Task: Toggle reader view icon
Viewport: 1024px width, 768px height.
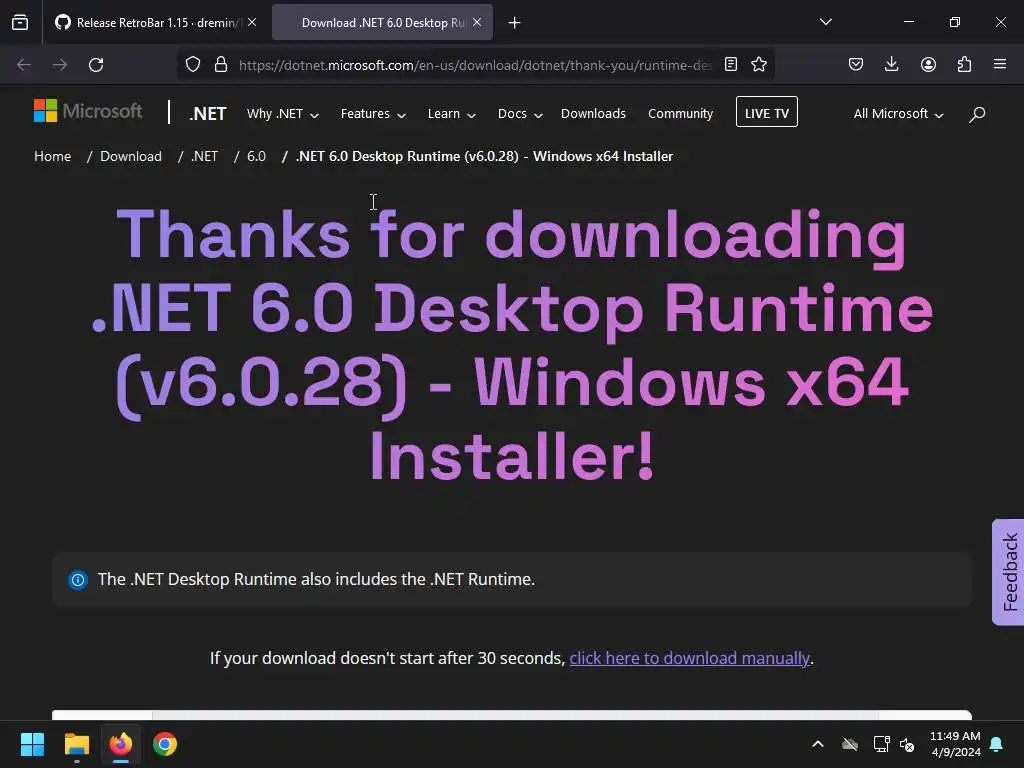Action: point(731,65)
